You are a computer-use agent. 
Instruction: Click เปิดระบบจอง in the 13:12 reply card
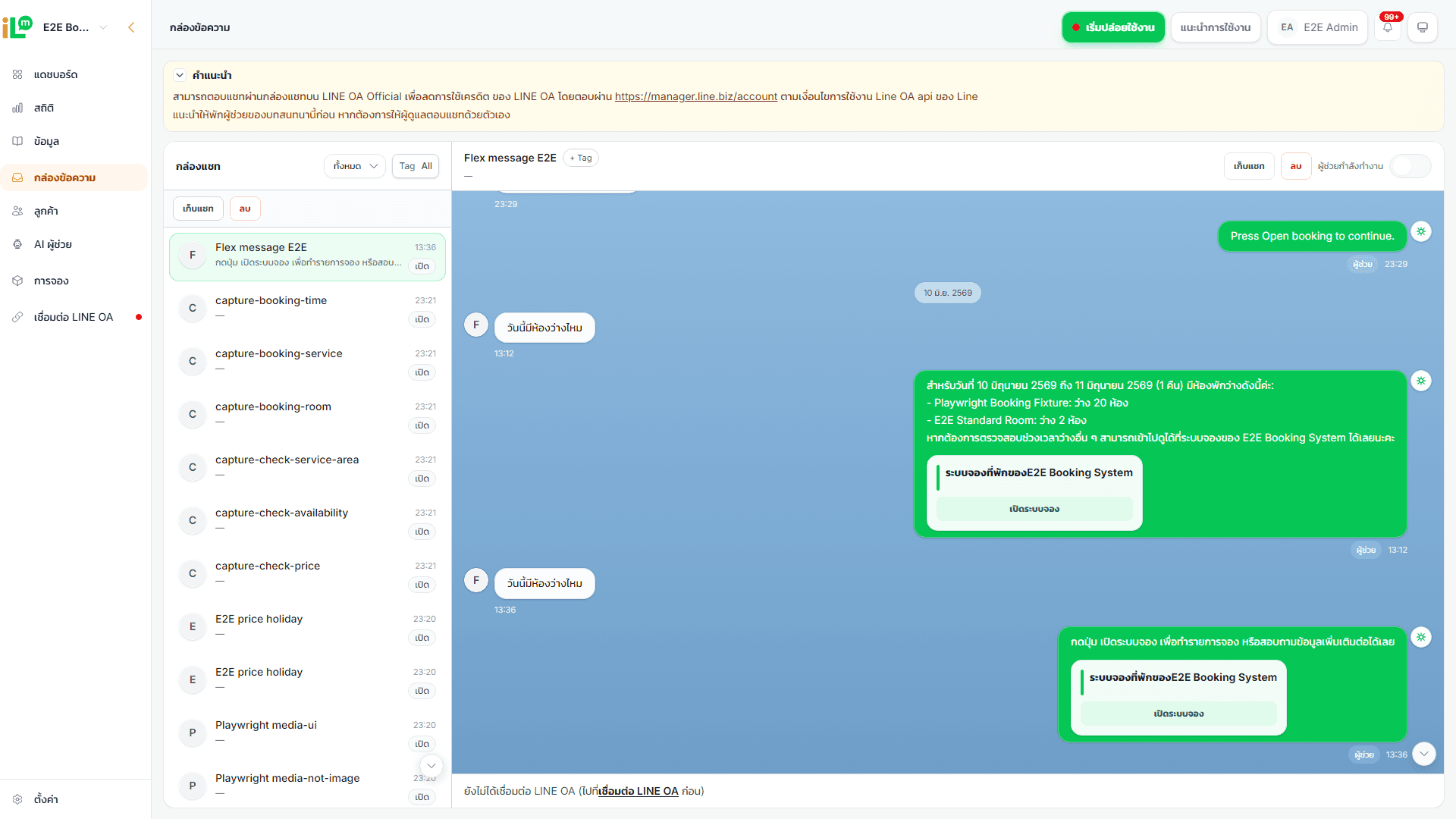coord(1034,509)
